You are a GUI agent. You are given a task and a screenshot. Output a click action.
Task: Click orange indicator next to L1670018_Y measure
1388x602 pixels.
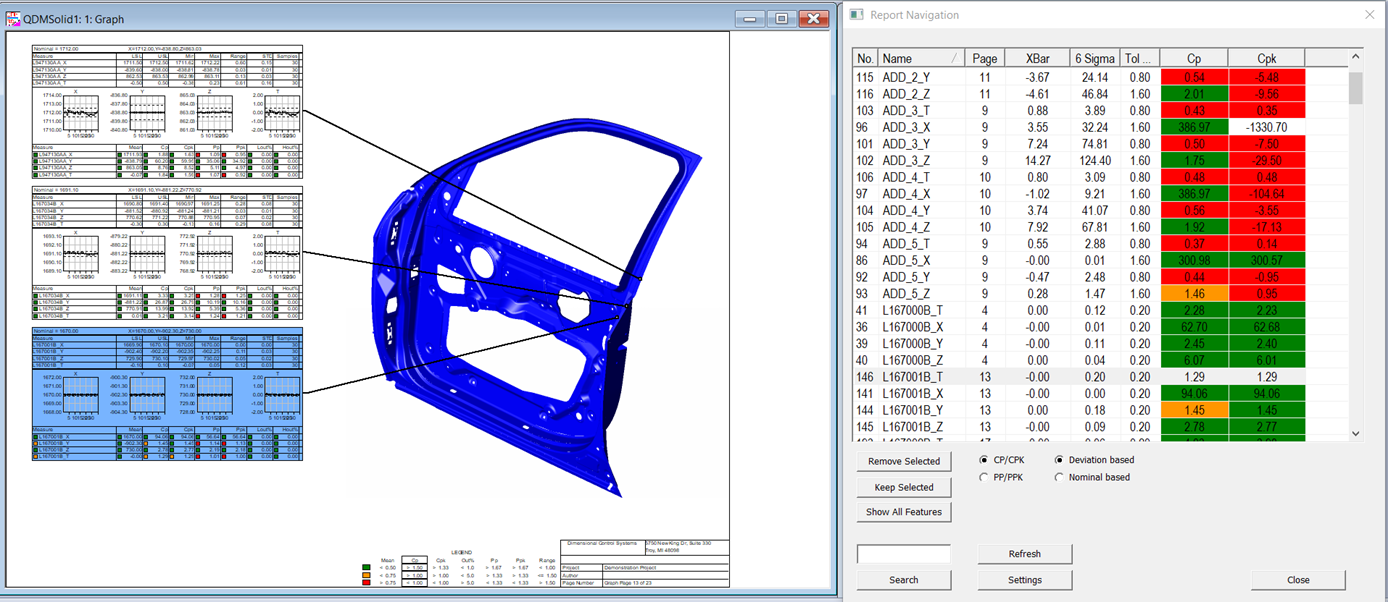[x=36, y=442]
